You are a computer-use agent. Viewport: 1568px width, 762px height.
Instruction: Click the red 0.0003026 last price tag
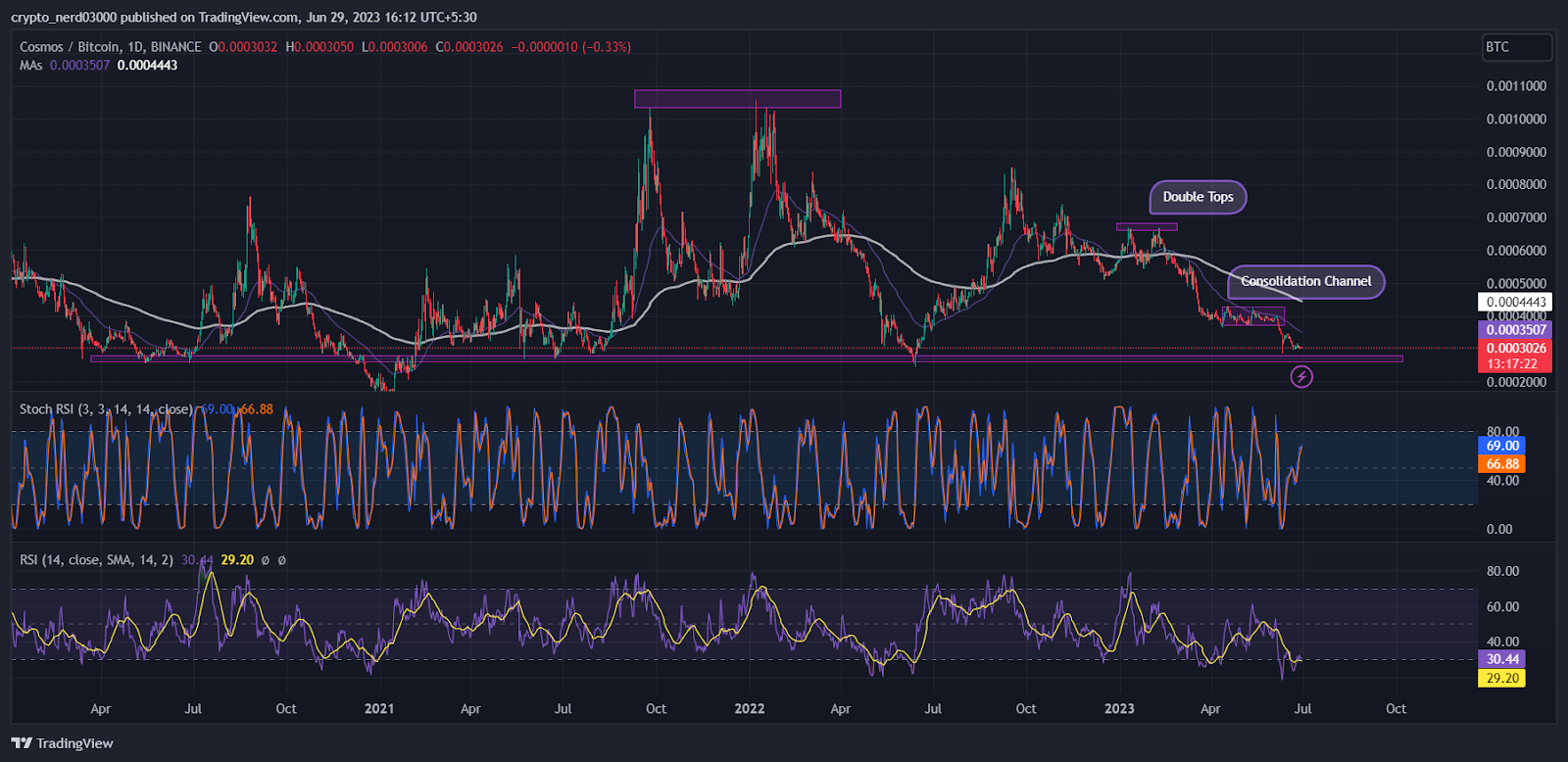coord(1516,348)
